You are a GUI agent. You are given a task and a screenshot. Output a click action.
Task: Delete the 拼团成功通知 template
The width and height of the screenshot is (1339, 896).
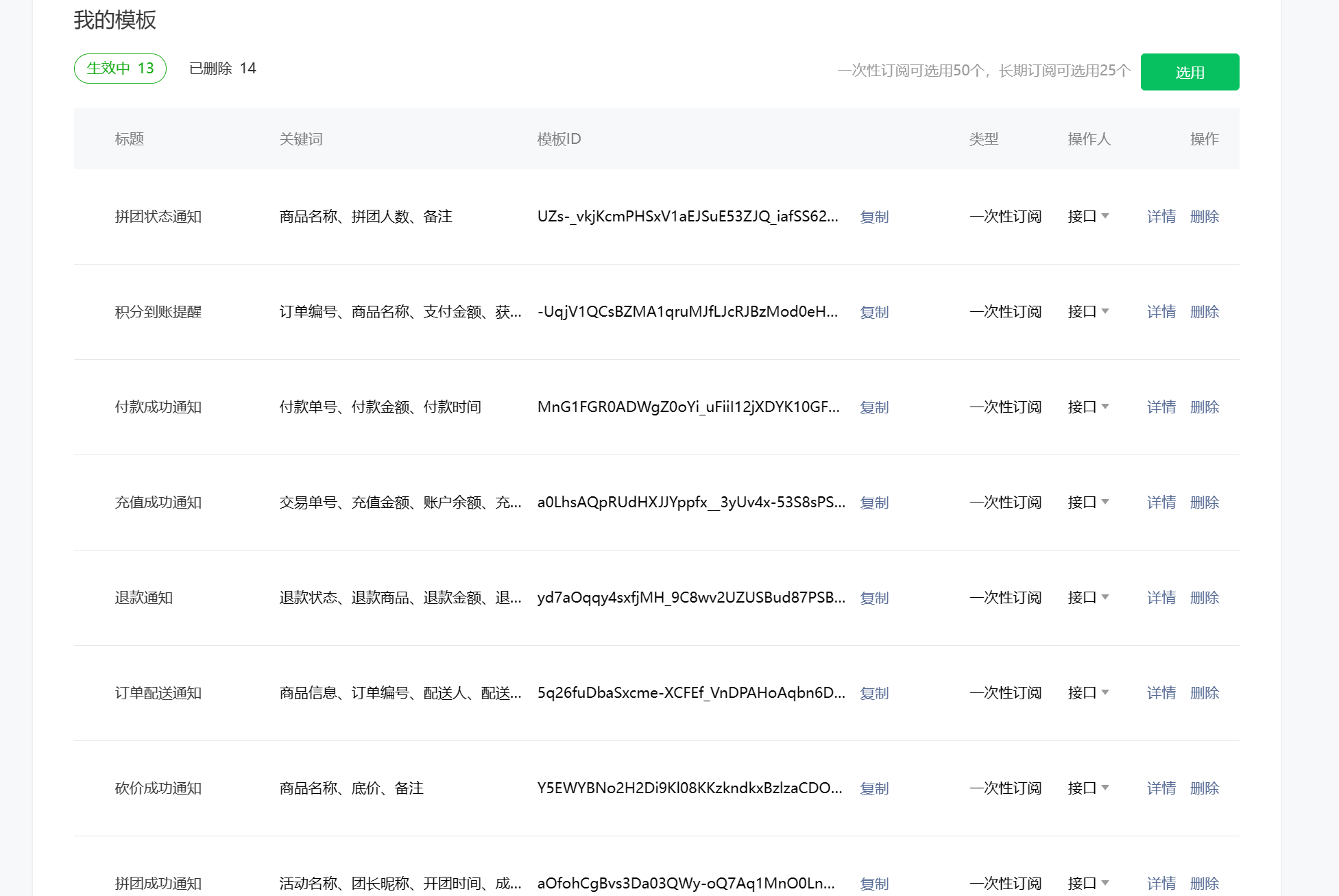(1205, 884)
